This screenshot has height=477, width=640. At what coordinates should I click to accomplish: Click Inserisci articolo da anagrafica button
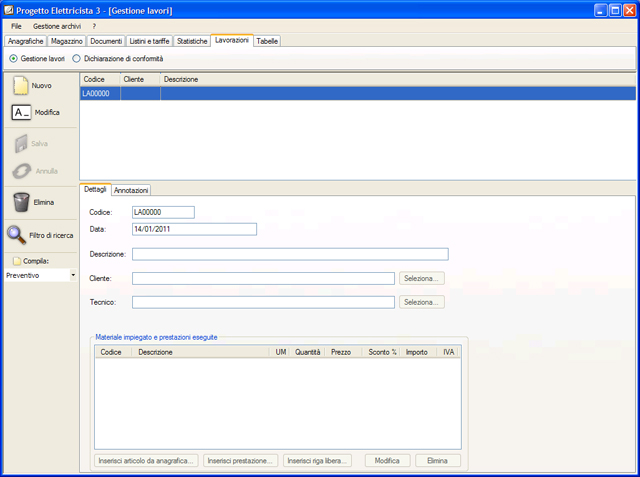(146, 461)
